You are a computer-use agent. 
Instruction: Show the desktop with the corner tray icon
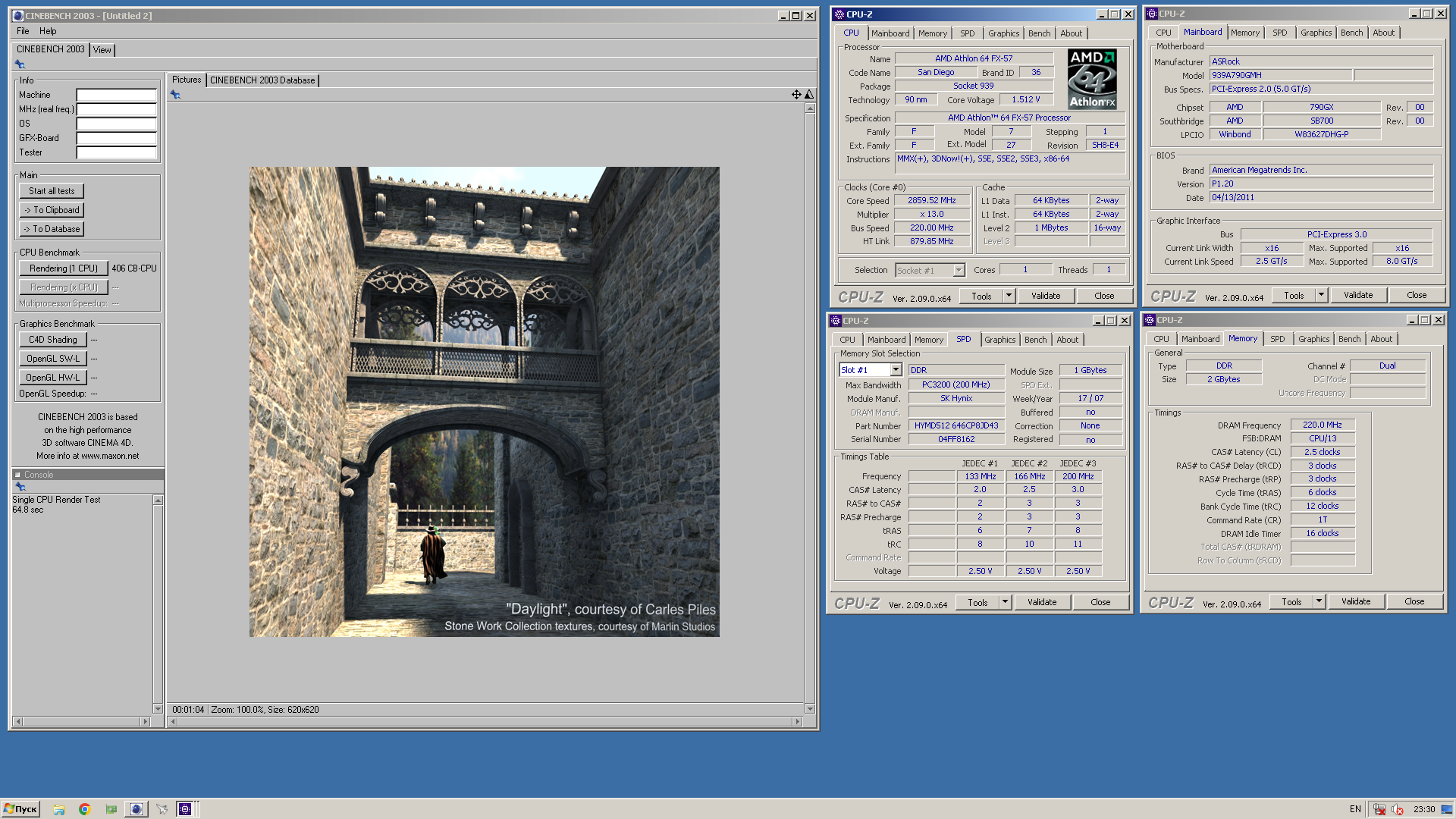pos(1447,809)
